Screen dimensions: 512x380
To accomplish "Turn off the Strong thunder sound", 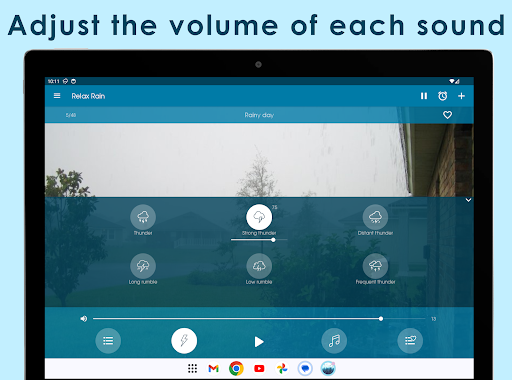I will (x=259, y=217).
